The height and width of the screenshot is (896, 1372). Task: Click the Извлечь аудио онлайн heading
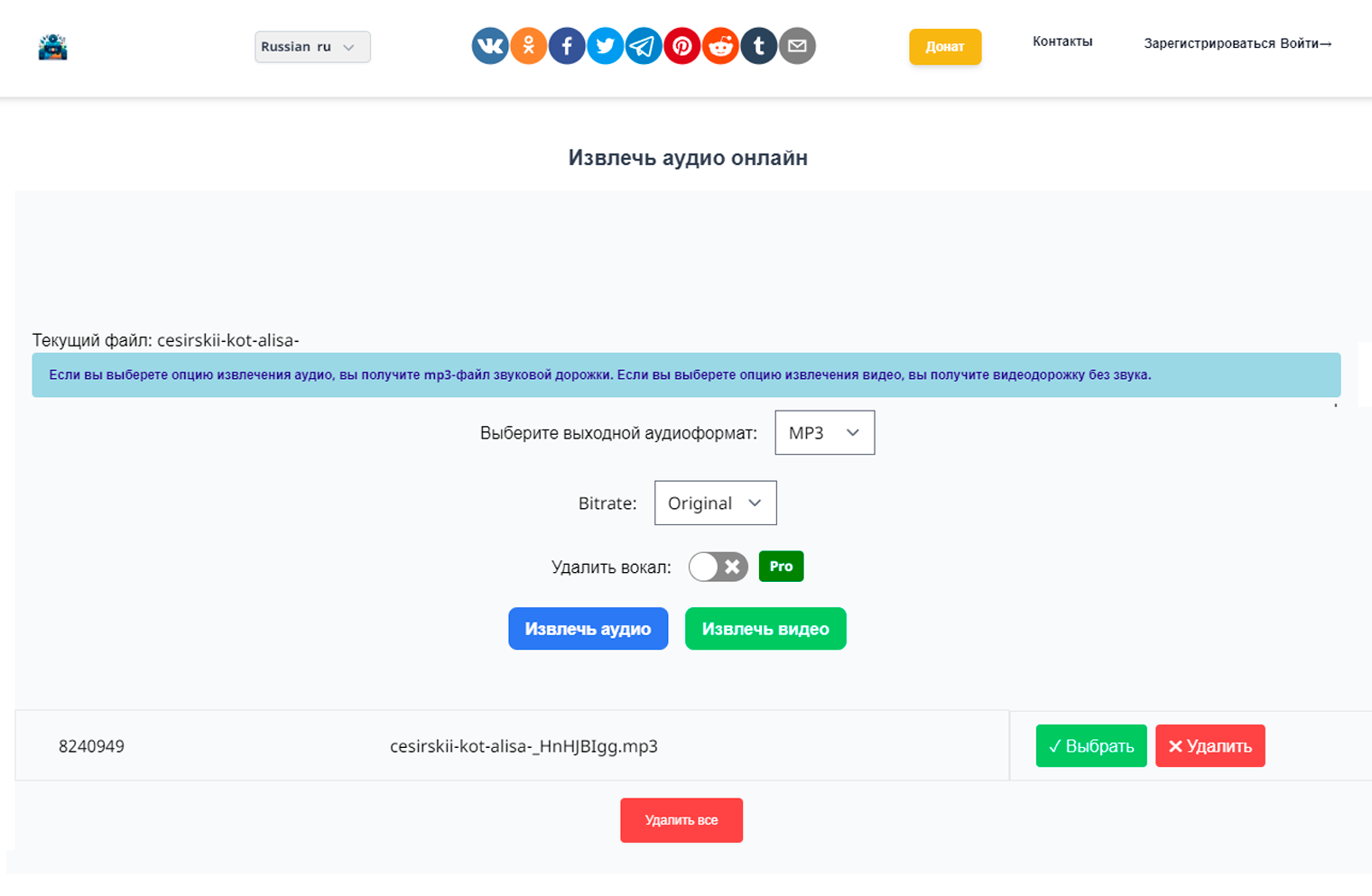(688, 158)
